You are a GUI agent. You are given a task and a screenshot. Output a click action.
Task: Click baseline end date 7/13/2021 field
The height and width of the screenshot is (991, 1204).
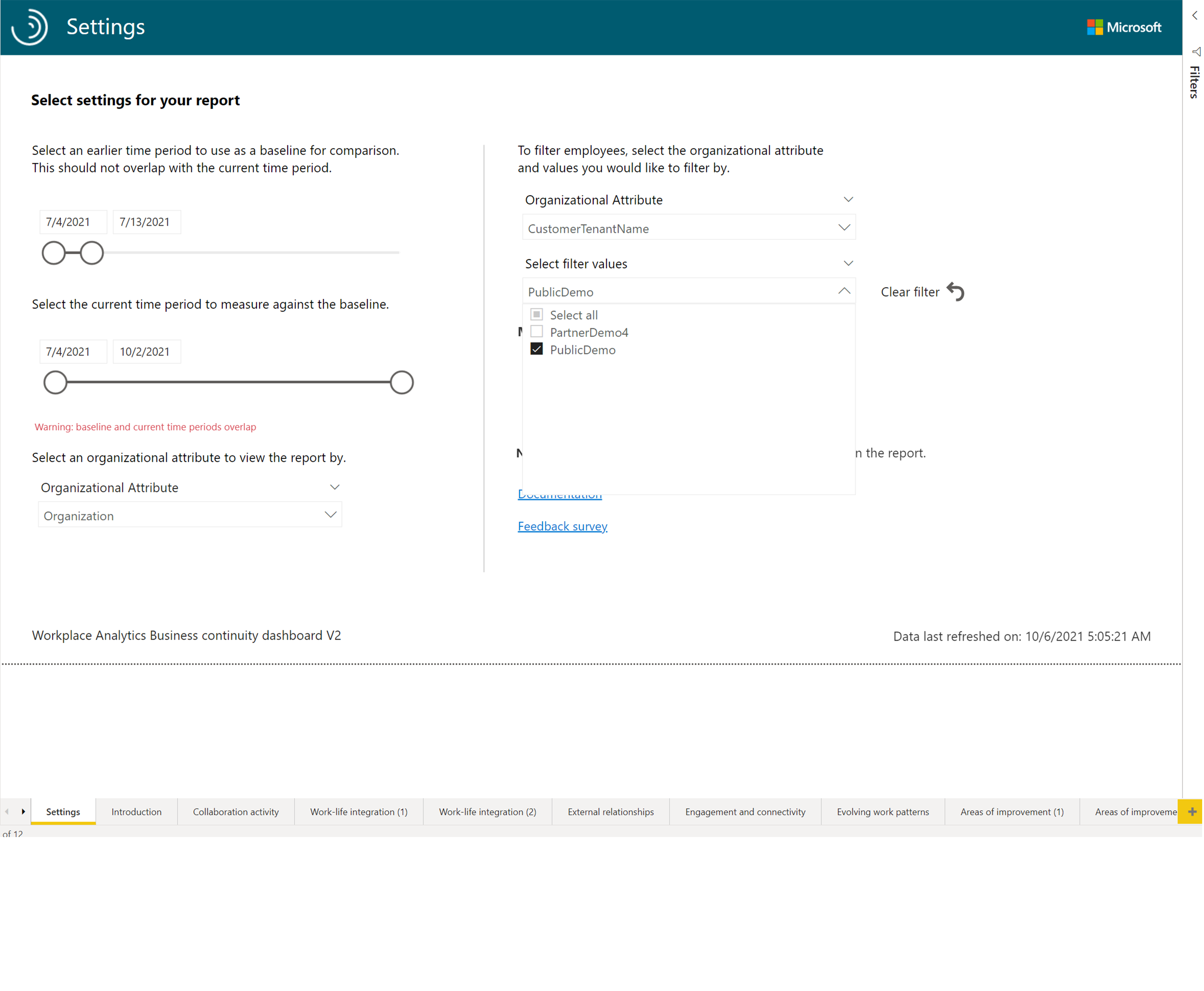point(147,222)
